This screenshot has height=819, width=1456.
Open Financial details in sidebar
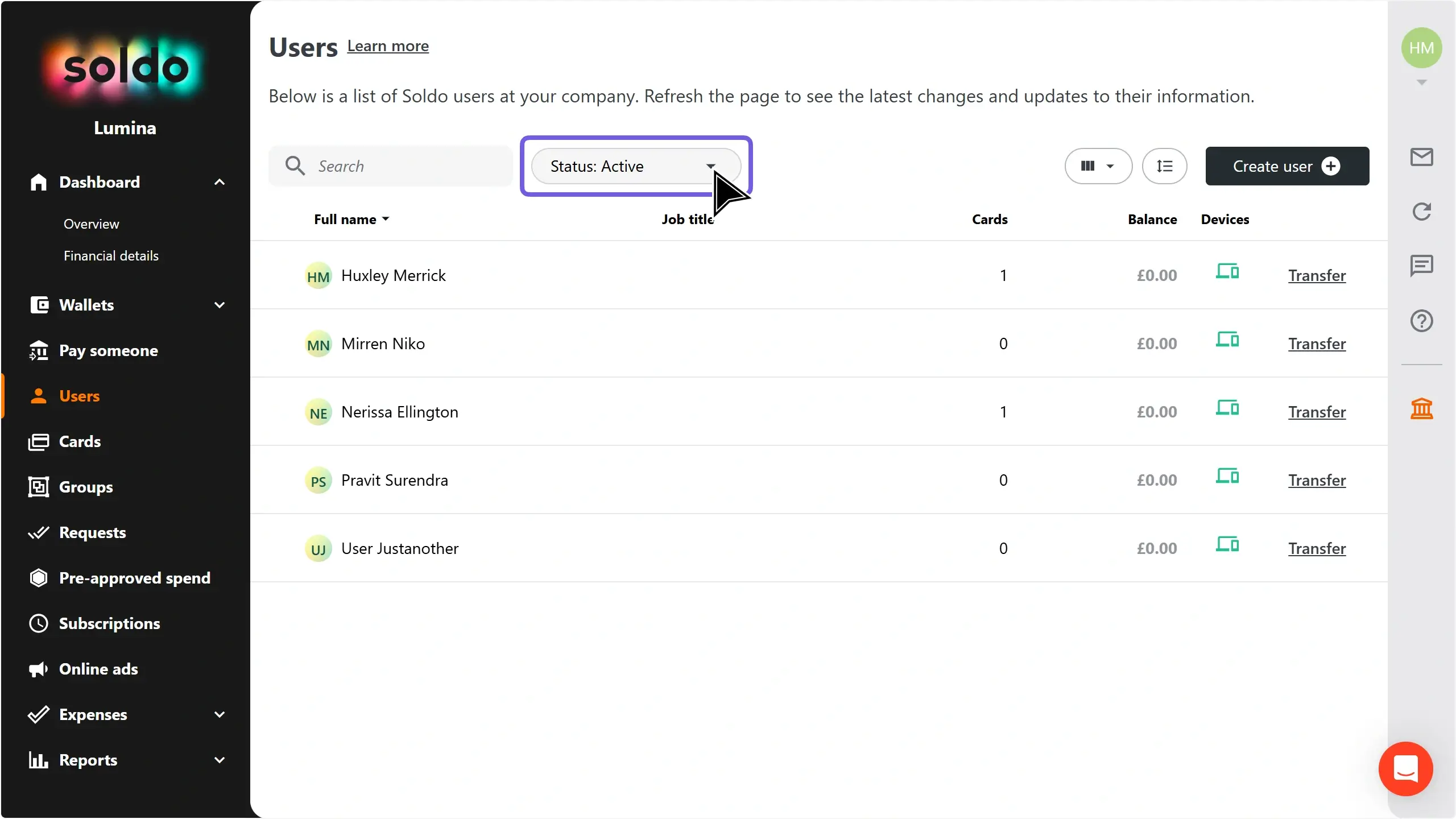(x=111, y=256)
